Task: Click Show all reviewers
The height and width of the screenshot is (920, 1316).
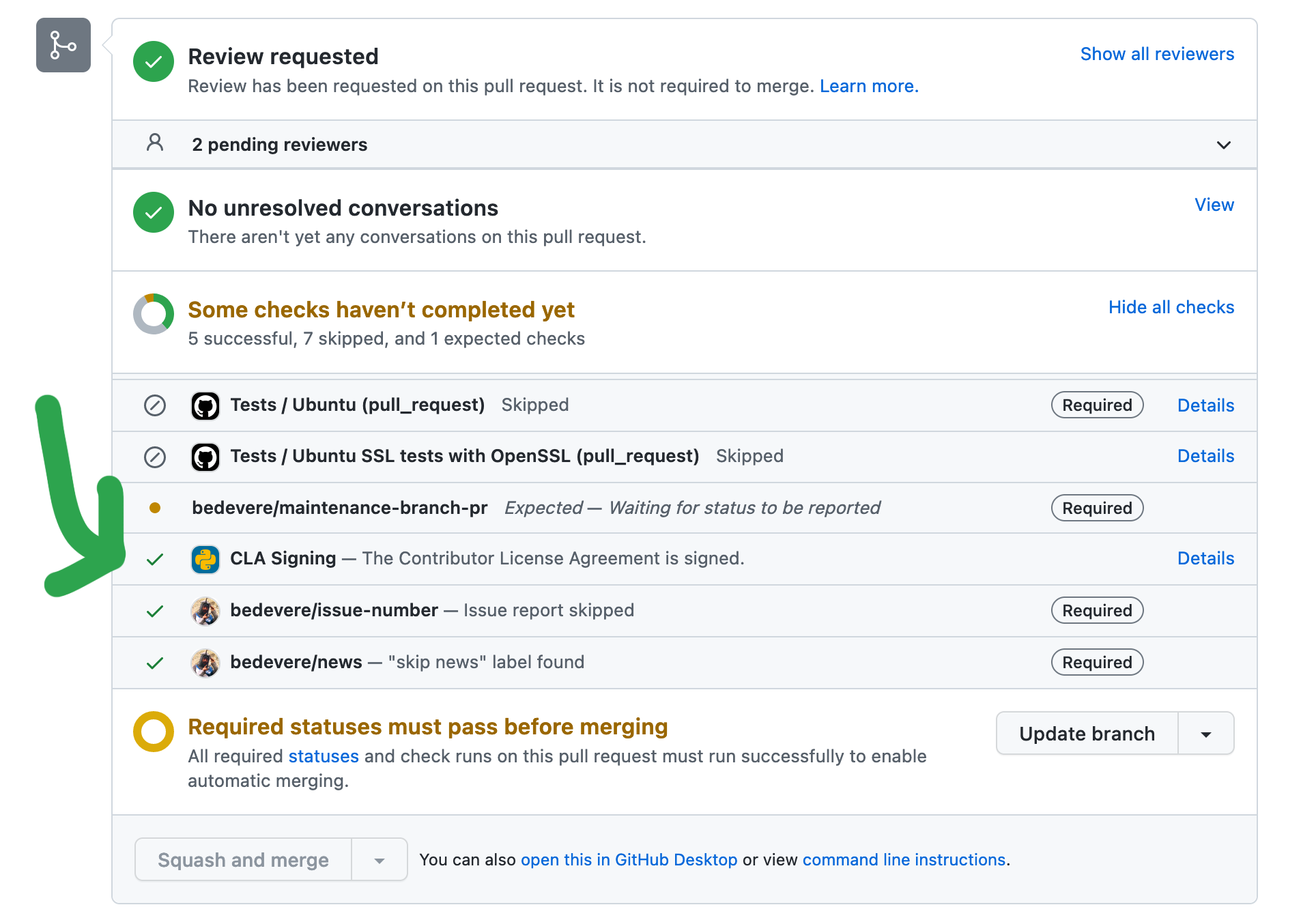Action: click(1156, 54)
